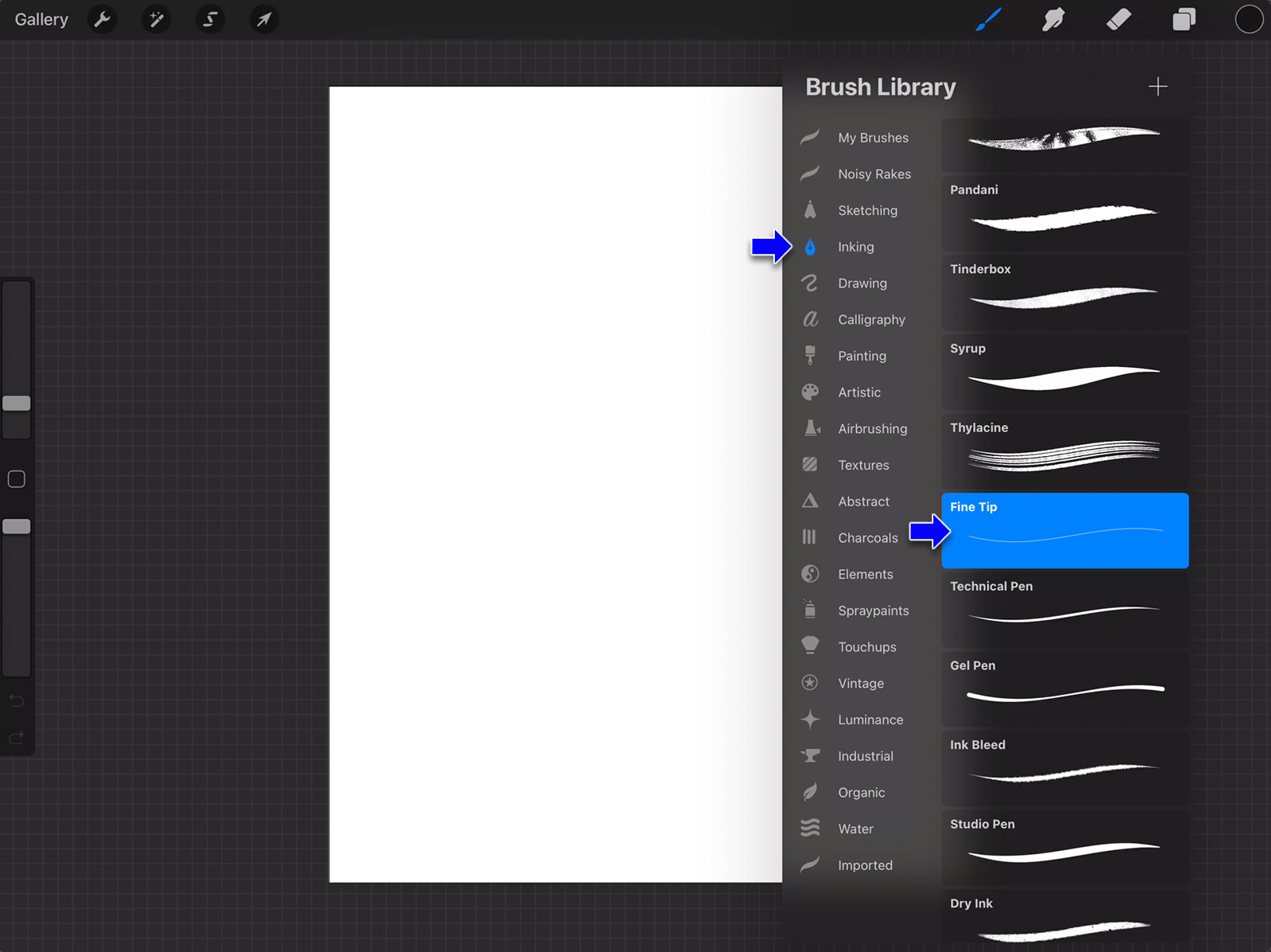Open the active color picker circle
This screenshot has width=1271, height=952.
point(1249,19)
